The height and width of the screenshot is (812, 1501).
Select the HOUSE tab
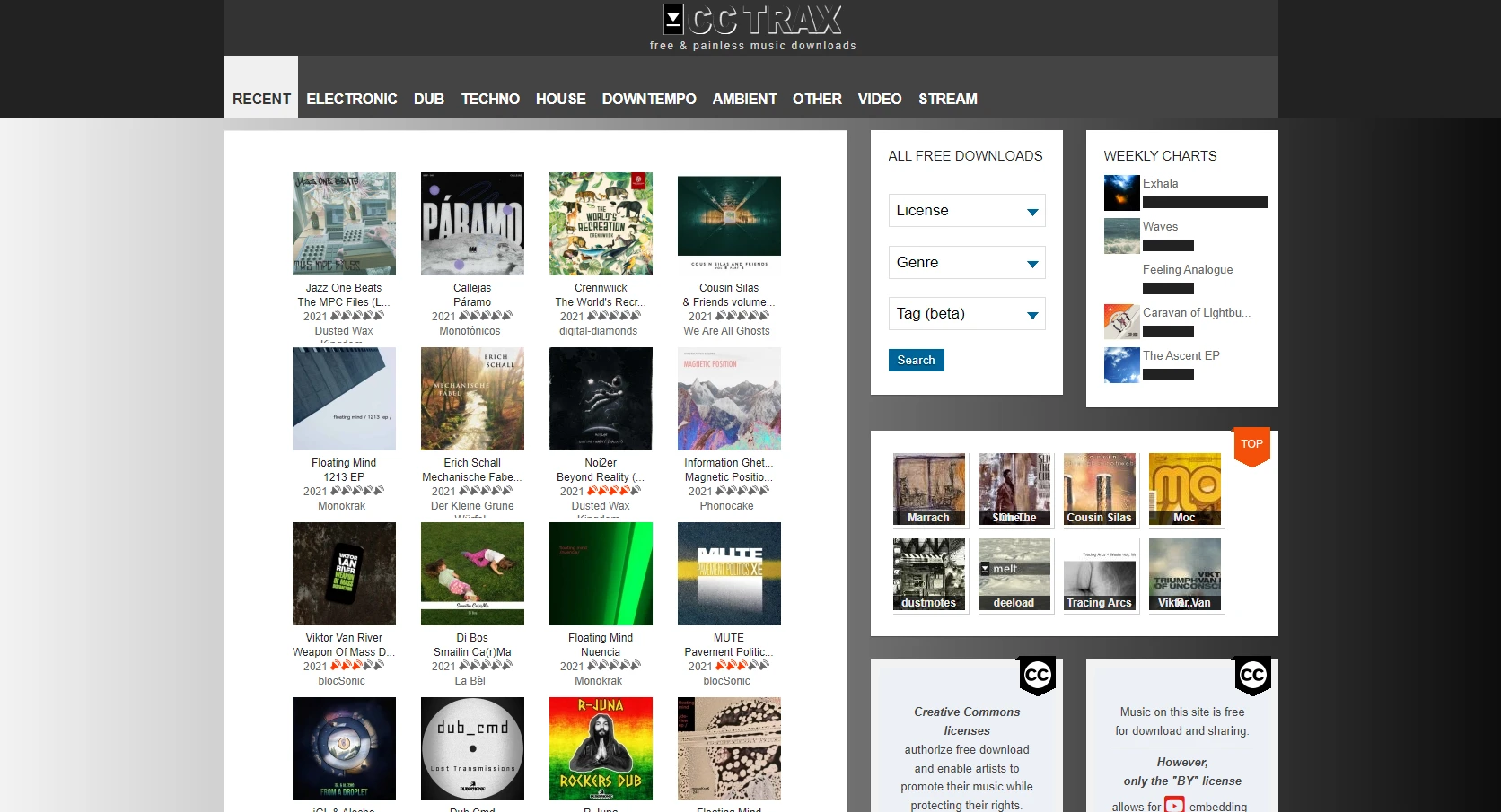click(x=561, y=99)
